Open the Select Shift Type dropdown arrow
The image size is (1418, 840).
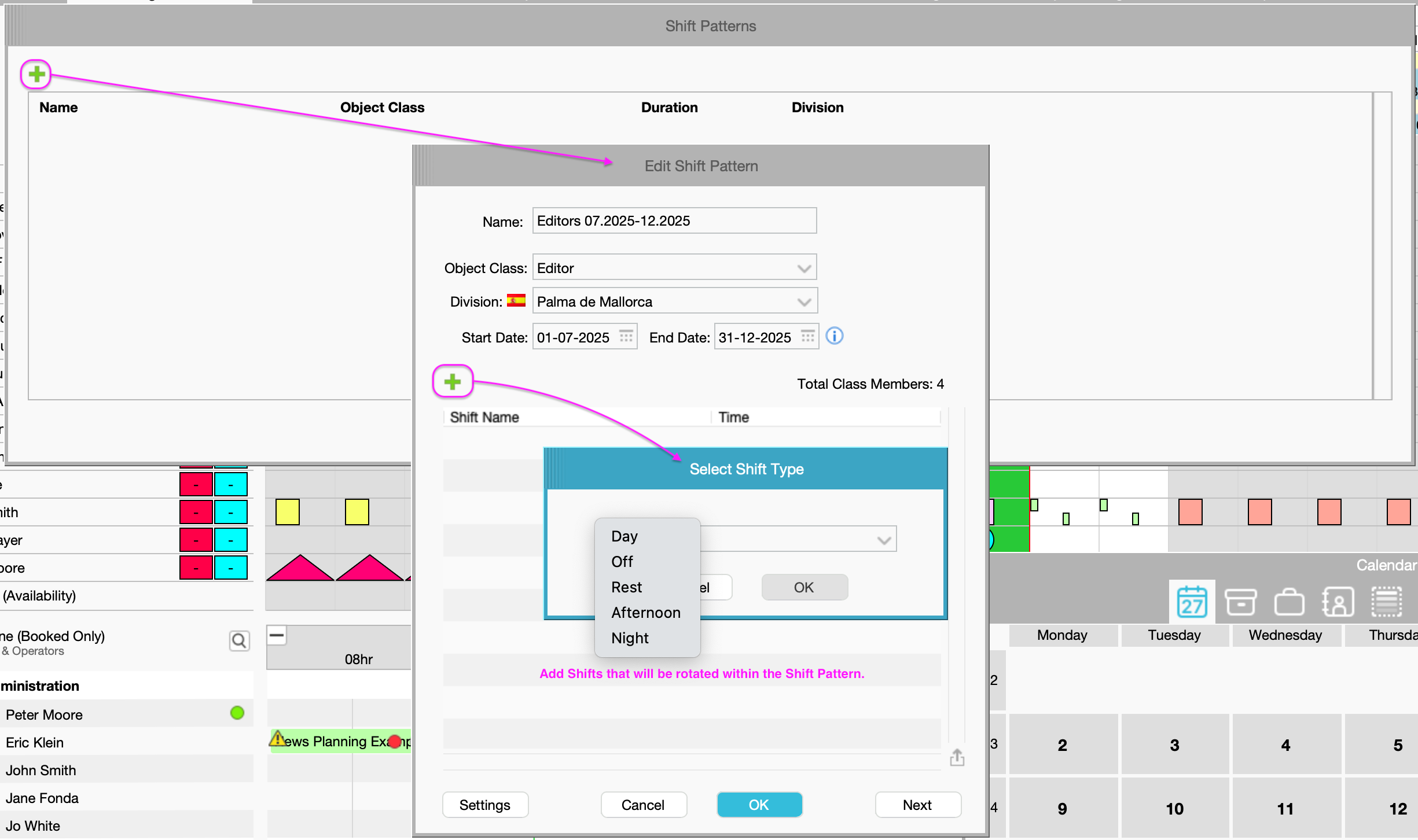click(883, 540)
